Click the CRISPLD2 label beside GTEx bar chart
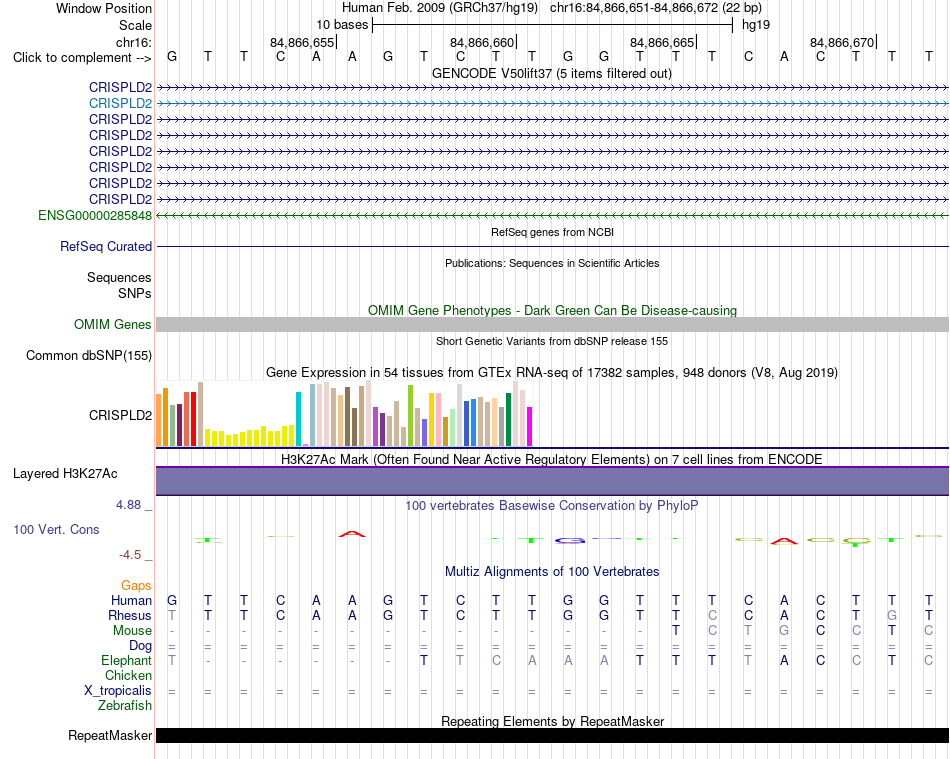This screenshot has width=950, height=759. 120,416
